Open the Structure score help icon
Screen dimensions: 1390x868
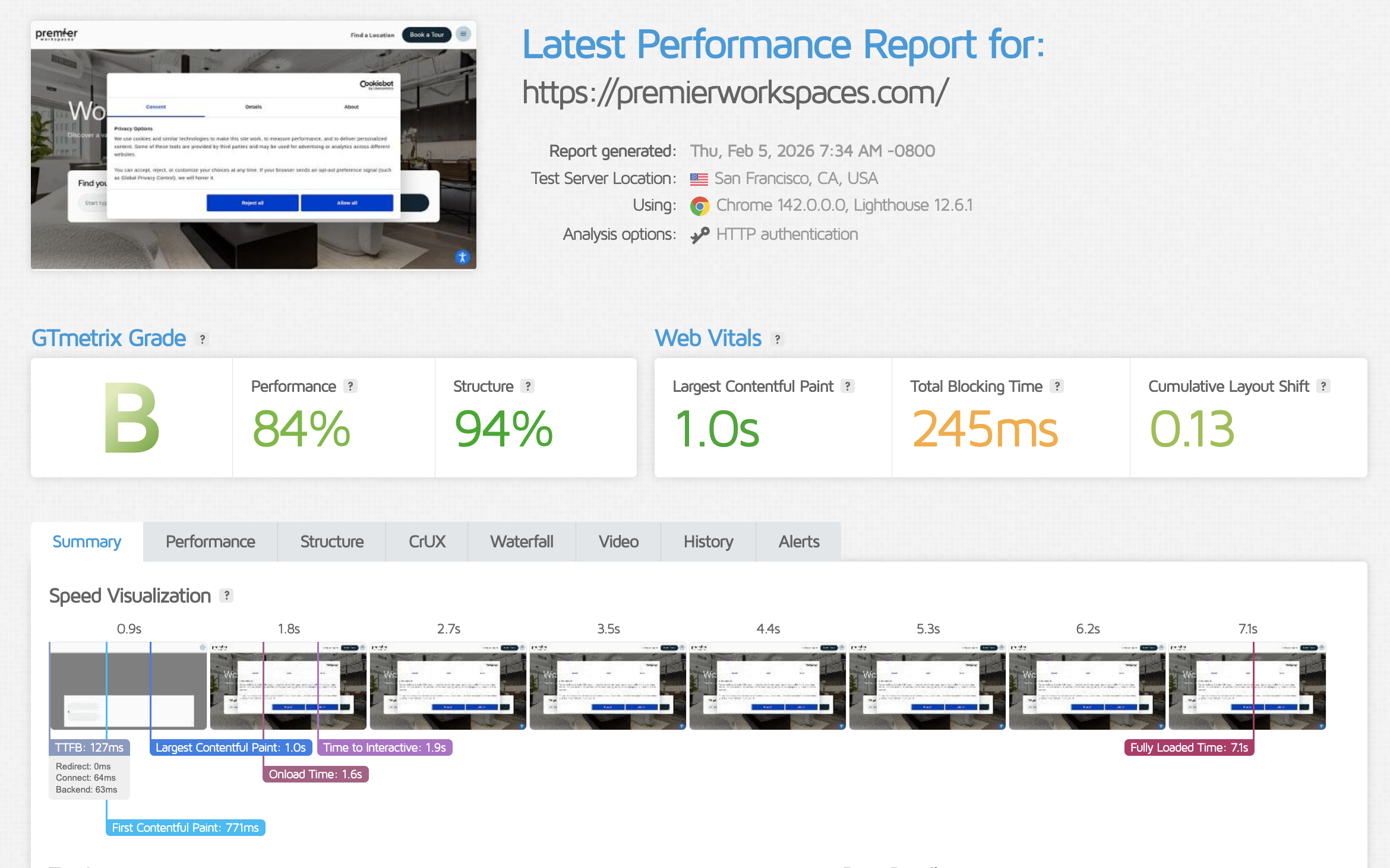click(527, 387)
